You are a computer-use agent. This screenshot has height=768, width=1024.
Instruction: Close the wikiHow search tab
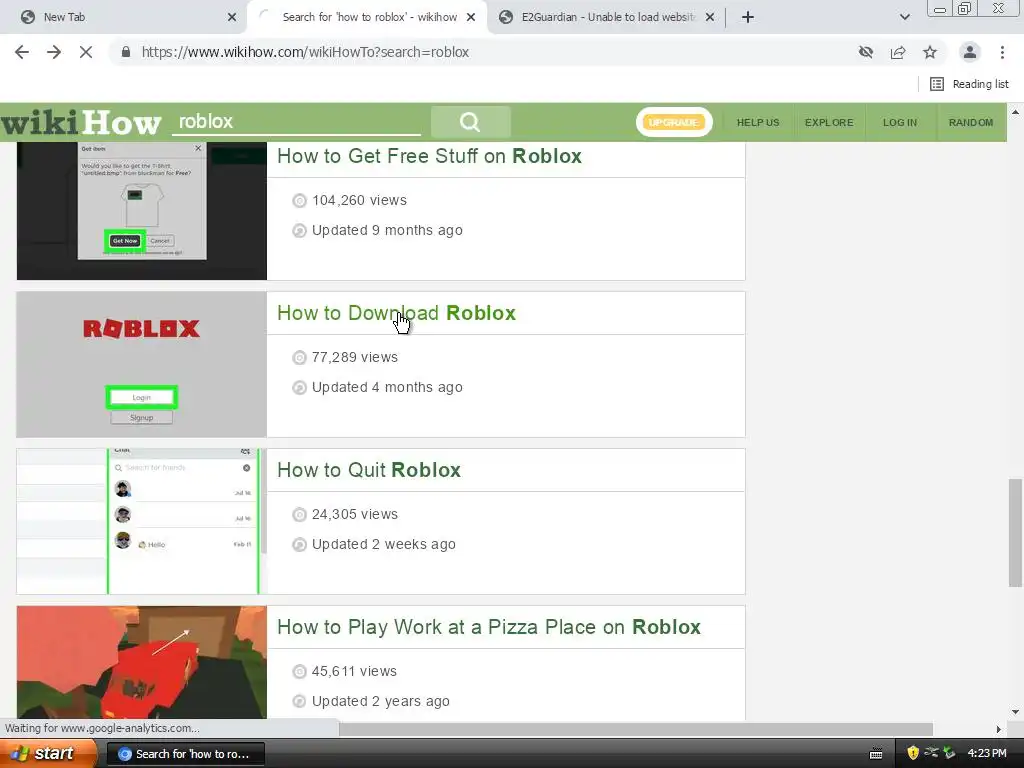click(471, 17)
